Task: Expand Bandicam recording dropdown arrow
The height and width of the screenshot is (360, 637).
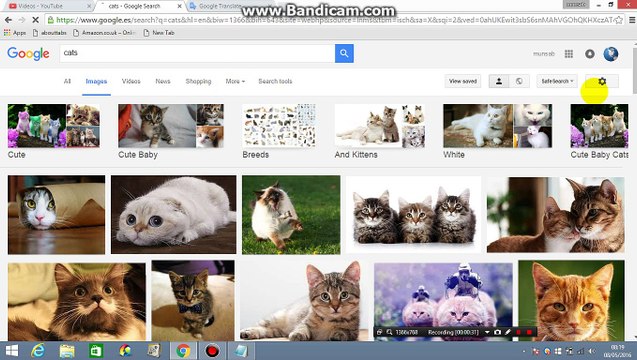Action: 487,332
